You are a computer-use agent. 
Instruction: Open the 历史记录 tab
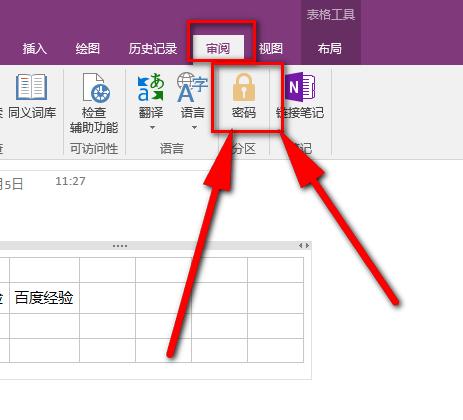tap(153, 49)
